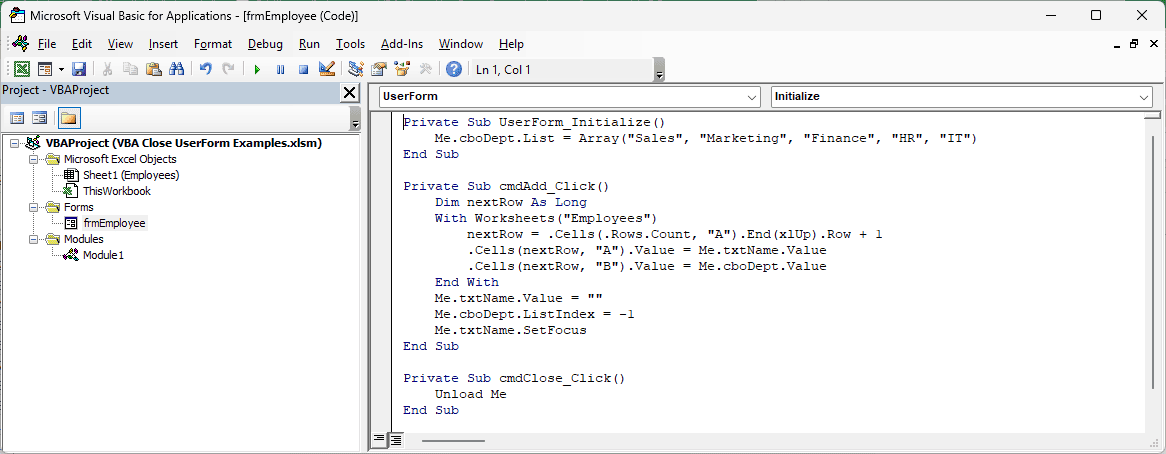Open the Insert object dropdown arrow

coord(60,69)
